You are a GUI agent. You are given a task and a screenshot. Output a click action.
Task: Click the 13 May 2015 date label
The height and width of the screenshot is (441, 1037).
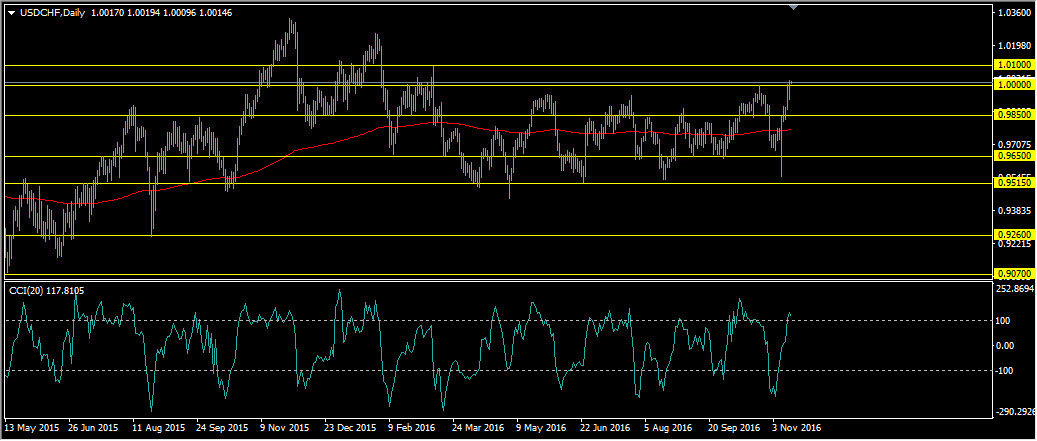tap(31, 426)
